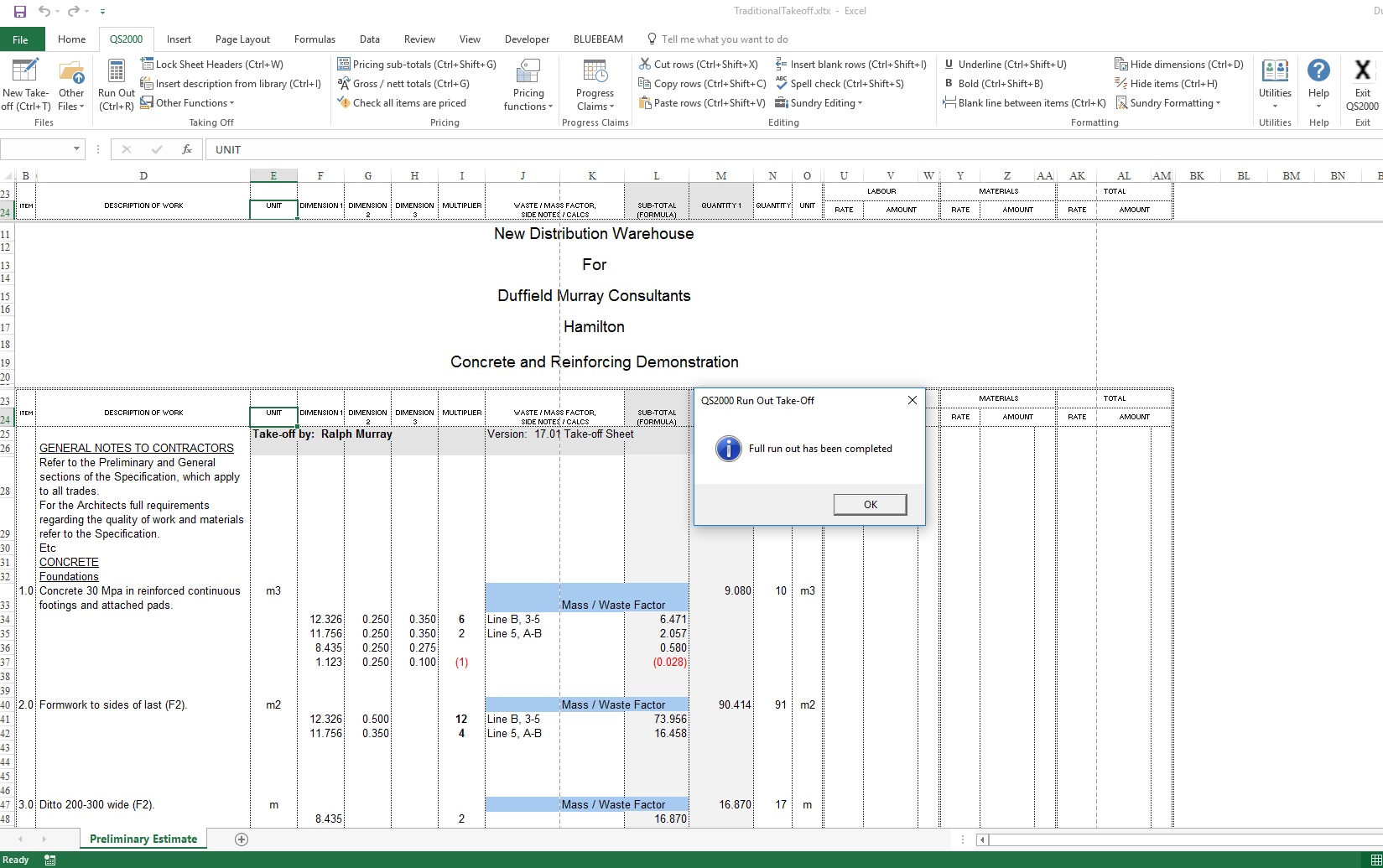The height and width of the screenshot is (868, 1383).
Task: Open the Formulas ribbon tab
Action: click(x=315, y=39)
